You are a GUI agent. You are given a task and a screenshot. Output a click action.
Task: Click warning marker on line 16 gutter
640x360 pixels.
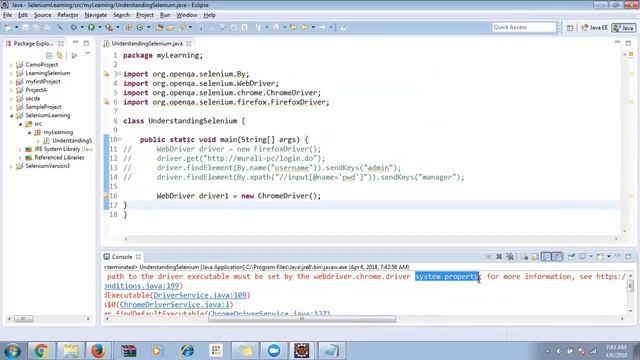[106, 196]
